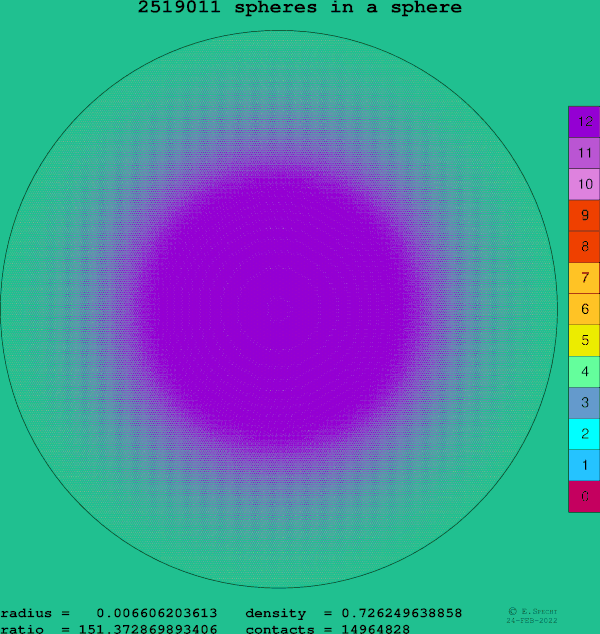Click the 'density' label

[x=276, y=614]
